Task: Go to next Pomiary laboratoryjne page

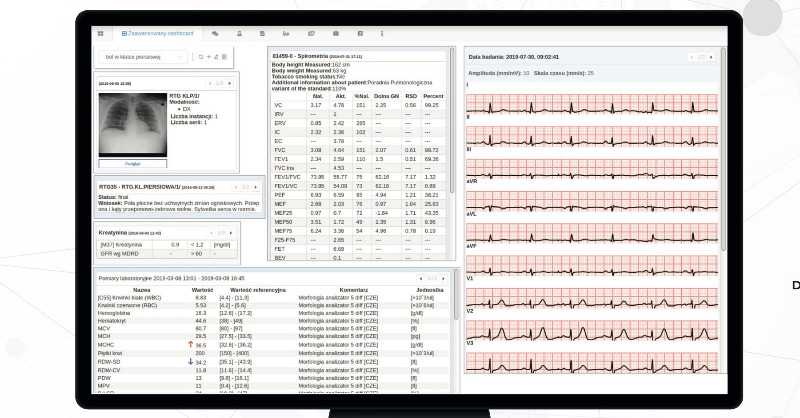Action: click(443, 279)
